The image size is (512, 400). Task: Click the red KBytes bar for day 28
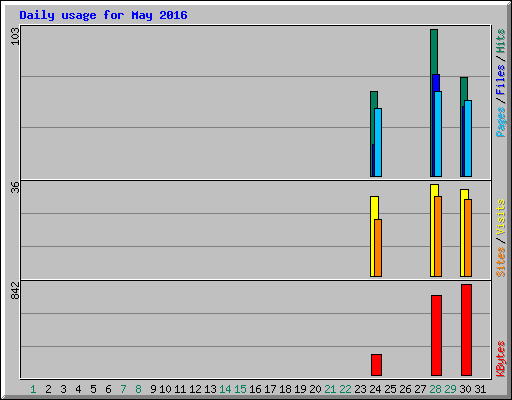436,335
